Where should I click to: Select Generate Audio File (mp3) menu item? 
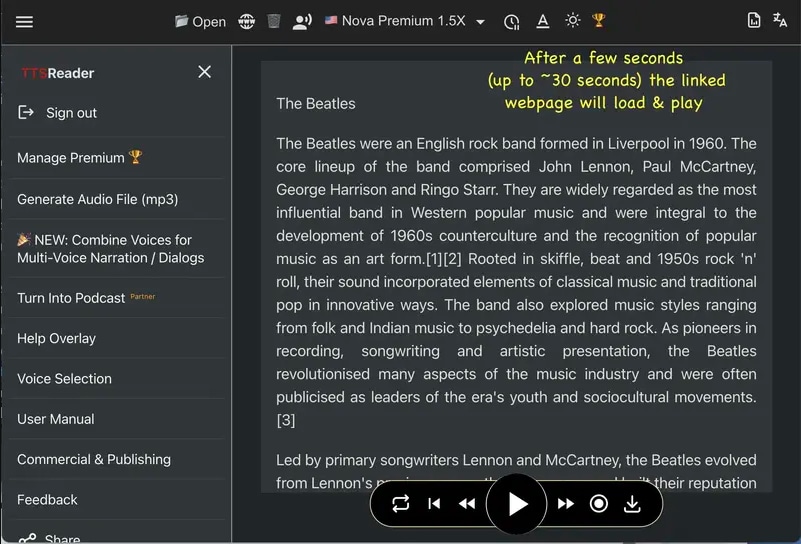click(98, 199)
